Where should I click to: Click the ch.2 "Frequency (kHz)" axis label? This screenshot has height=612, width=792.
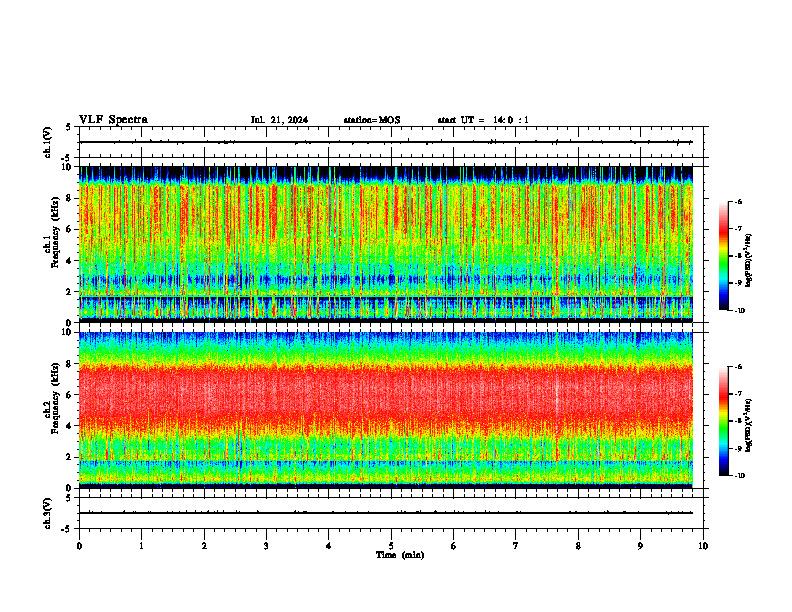click(x=54, y=399)
